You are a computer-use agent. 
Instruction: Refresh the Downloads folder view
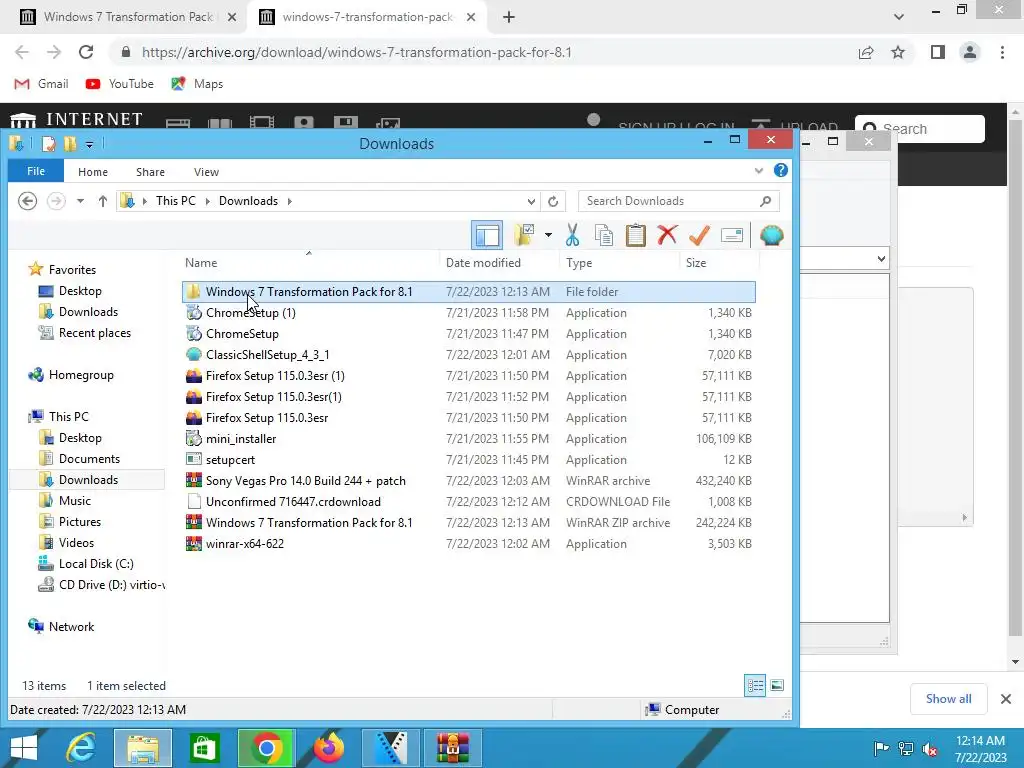[x=553, y=201]
